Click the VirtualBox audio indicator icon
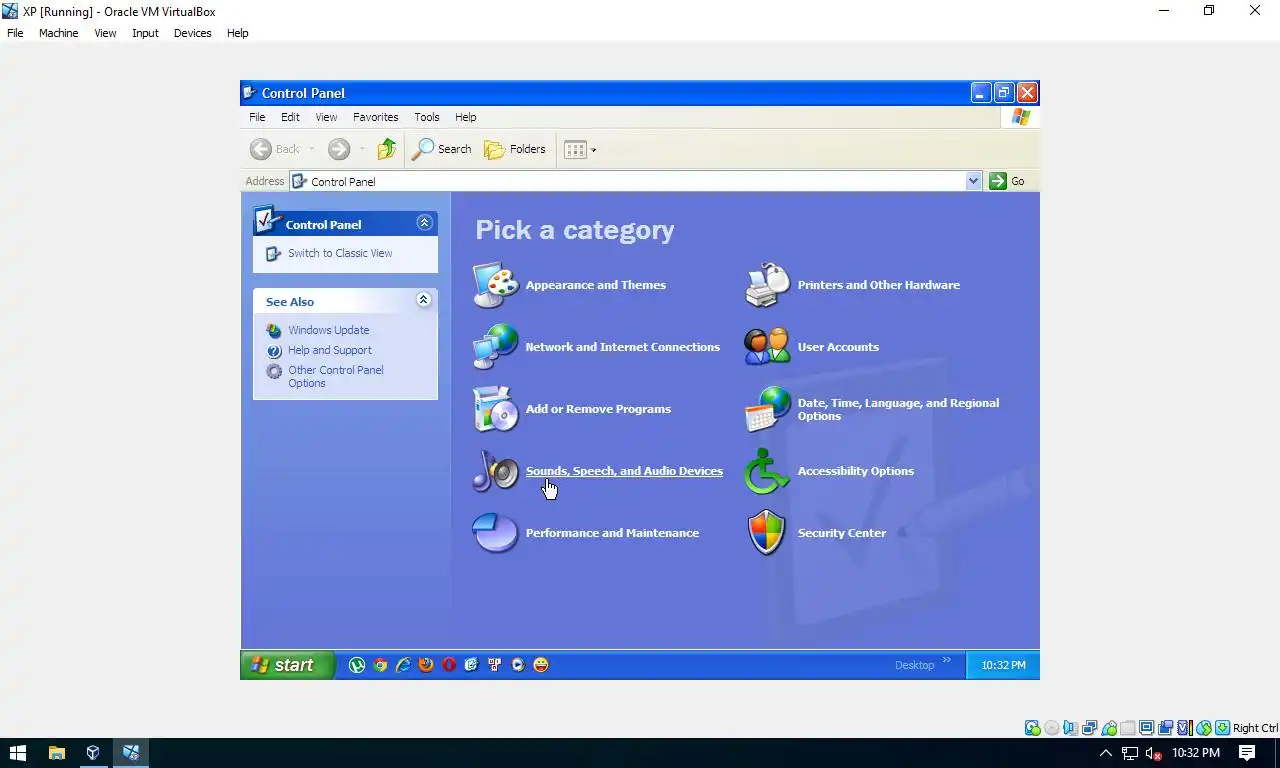Image resolution: width=1280 pixels, height=768 pixels. (1070, 728)
